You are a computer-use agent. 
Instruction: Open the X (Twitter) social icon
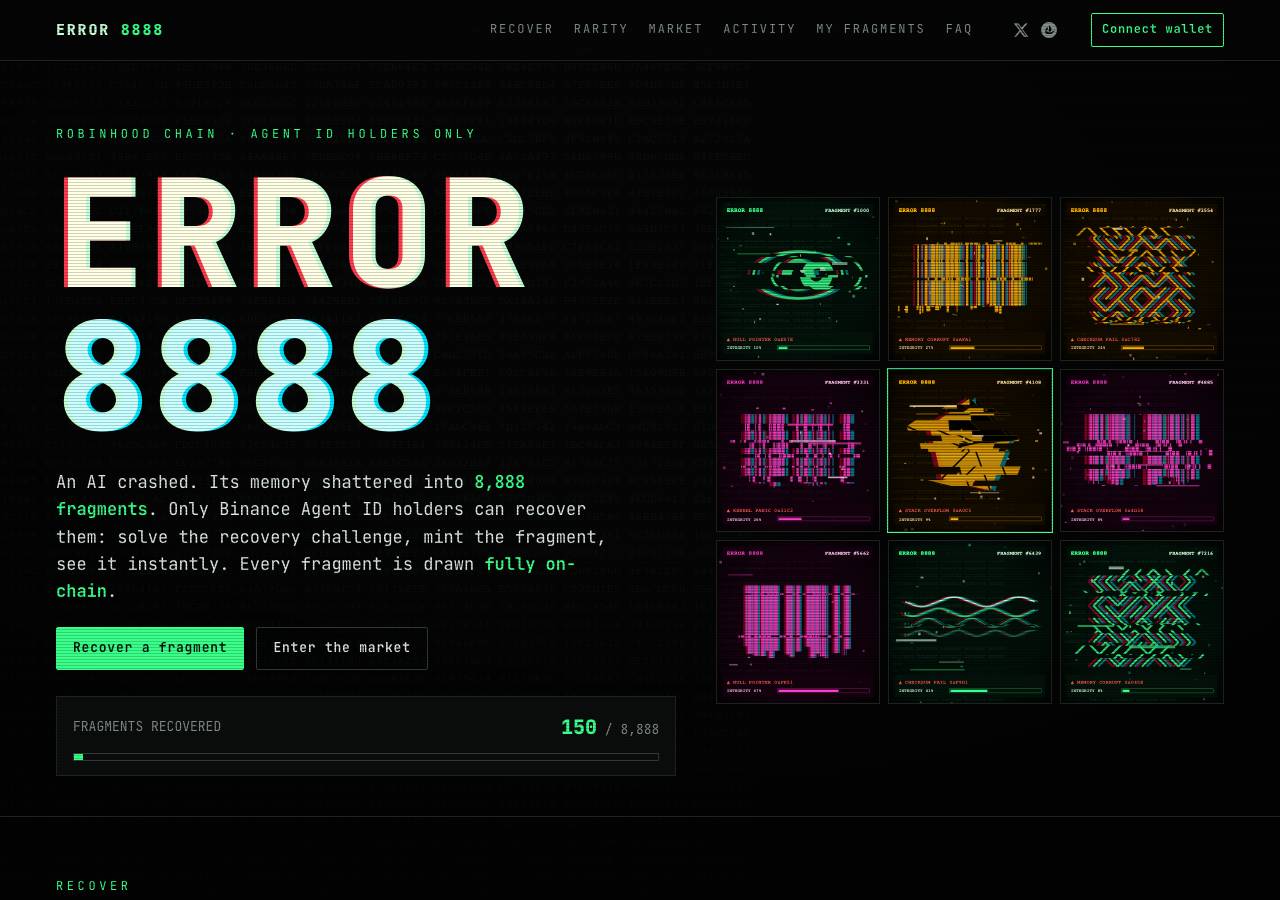[x=1021, y=30]
